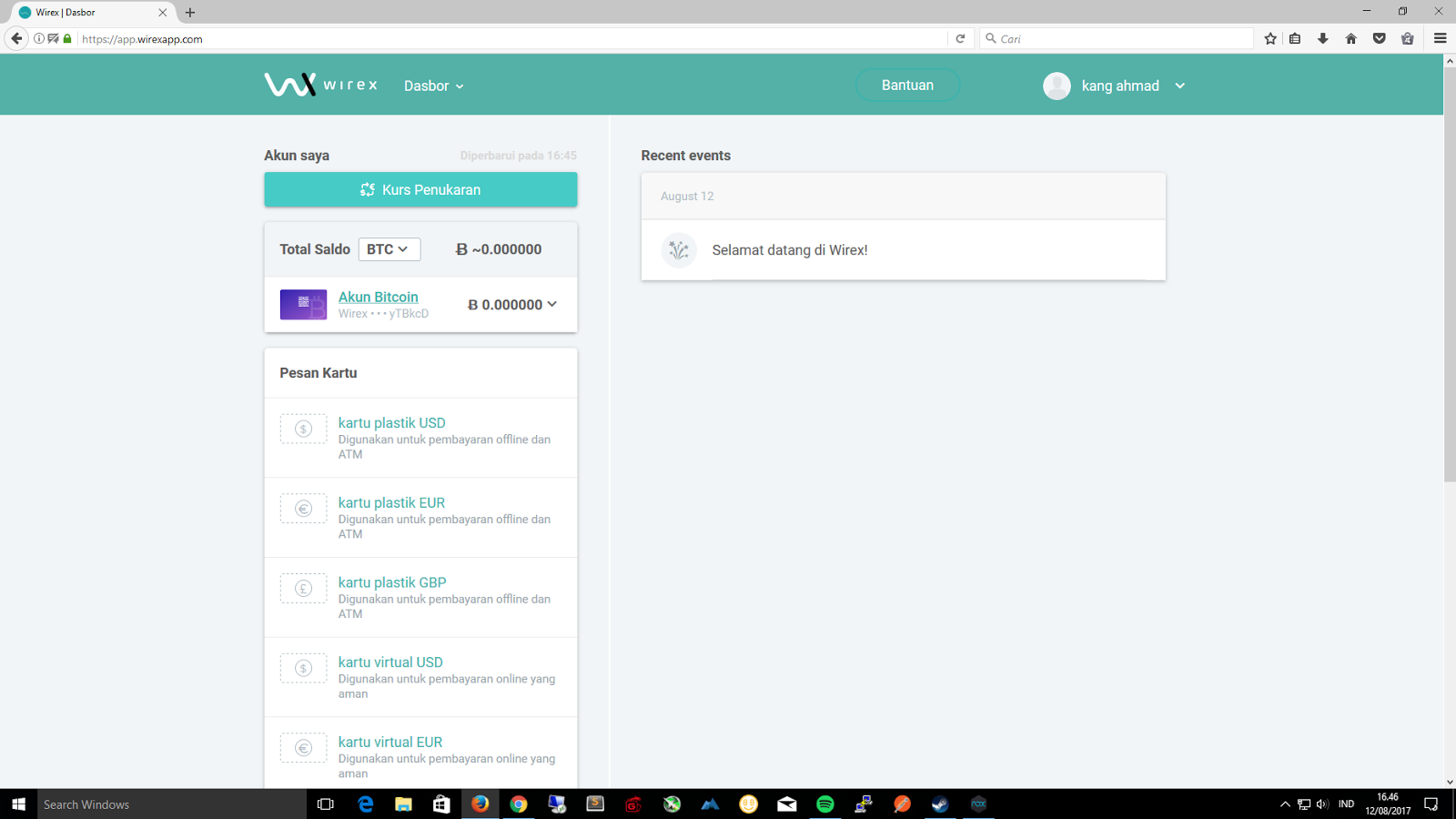The image size is (1456, 819).
Task: Open File Explorer from the taskbar
Action: (404, 804)
